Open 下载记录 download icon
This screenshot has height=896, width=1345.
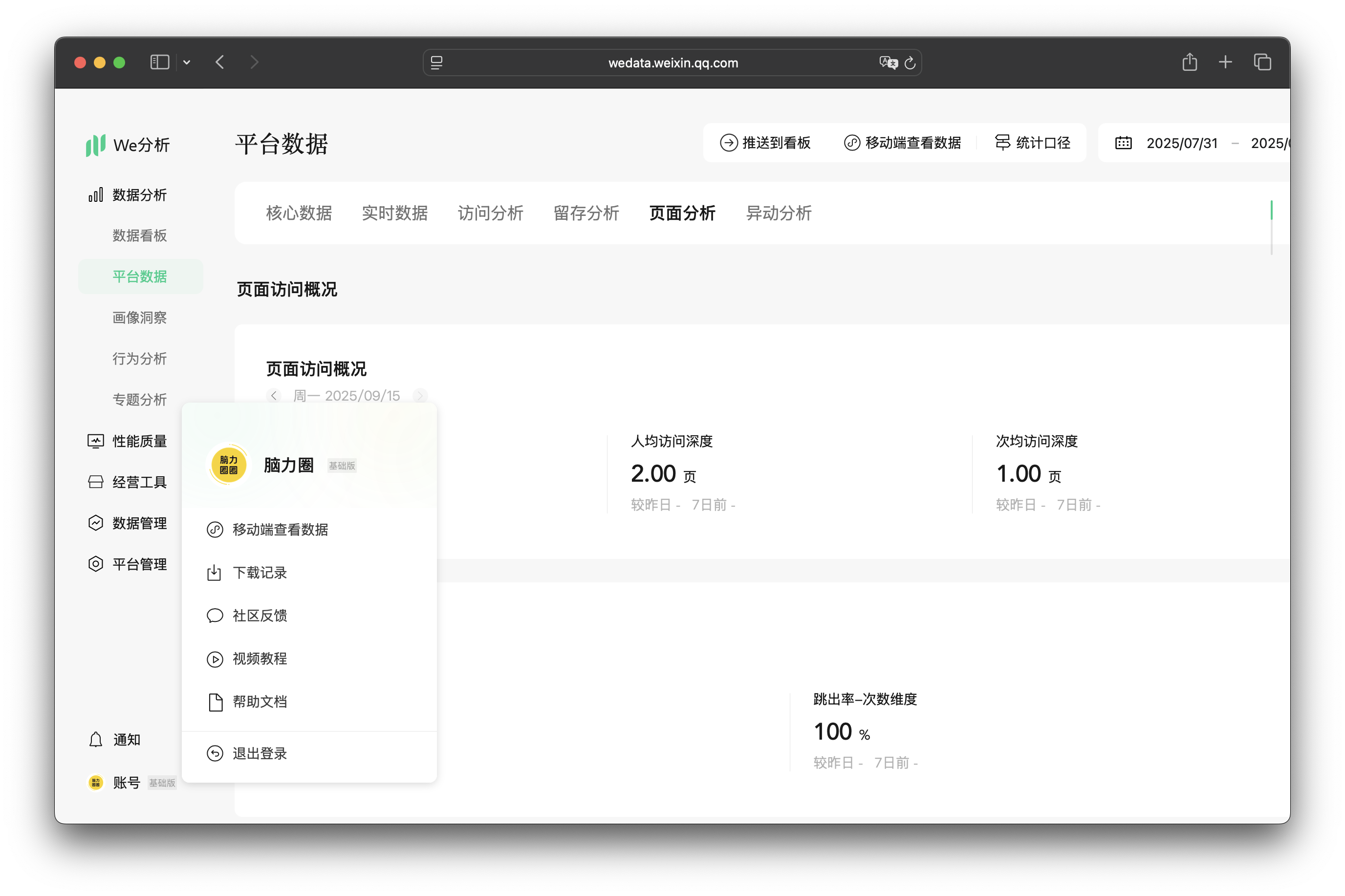[x=215, y=573]
